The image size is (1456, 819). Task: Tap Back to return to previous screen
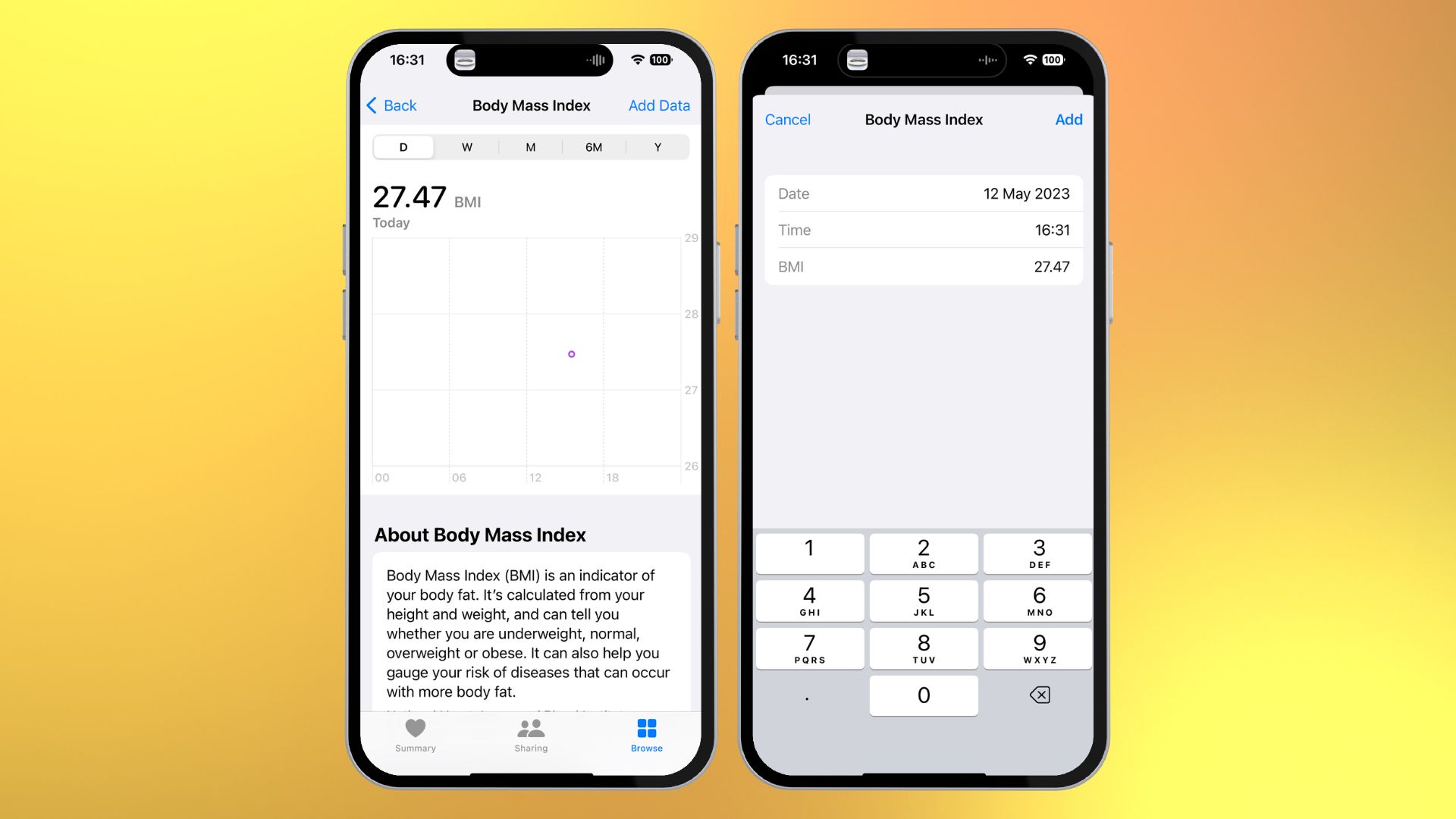[x=393, y=105]
